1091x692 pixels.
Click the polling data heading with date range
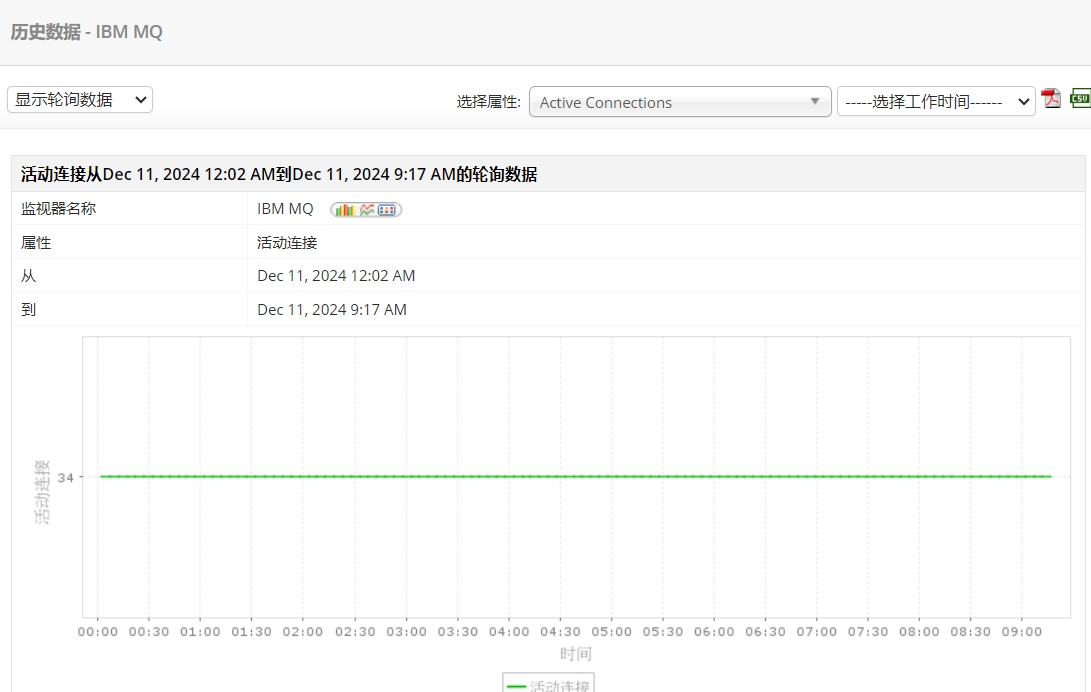279,174
